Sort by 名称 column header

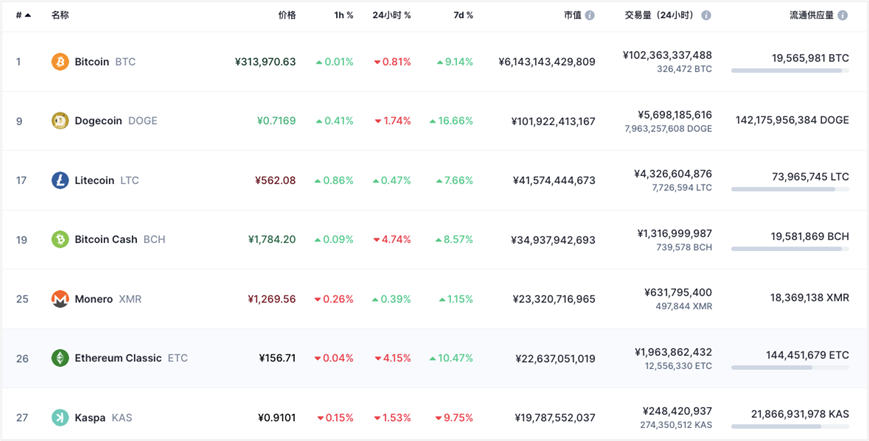[60, 16]
